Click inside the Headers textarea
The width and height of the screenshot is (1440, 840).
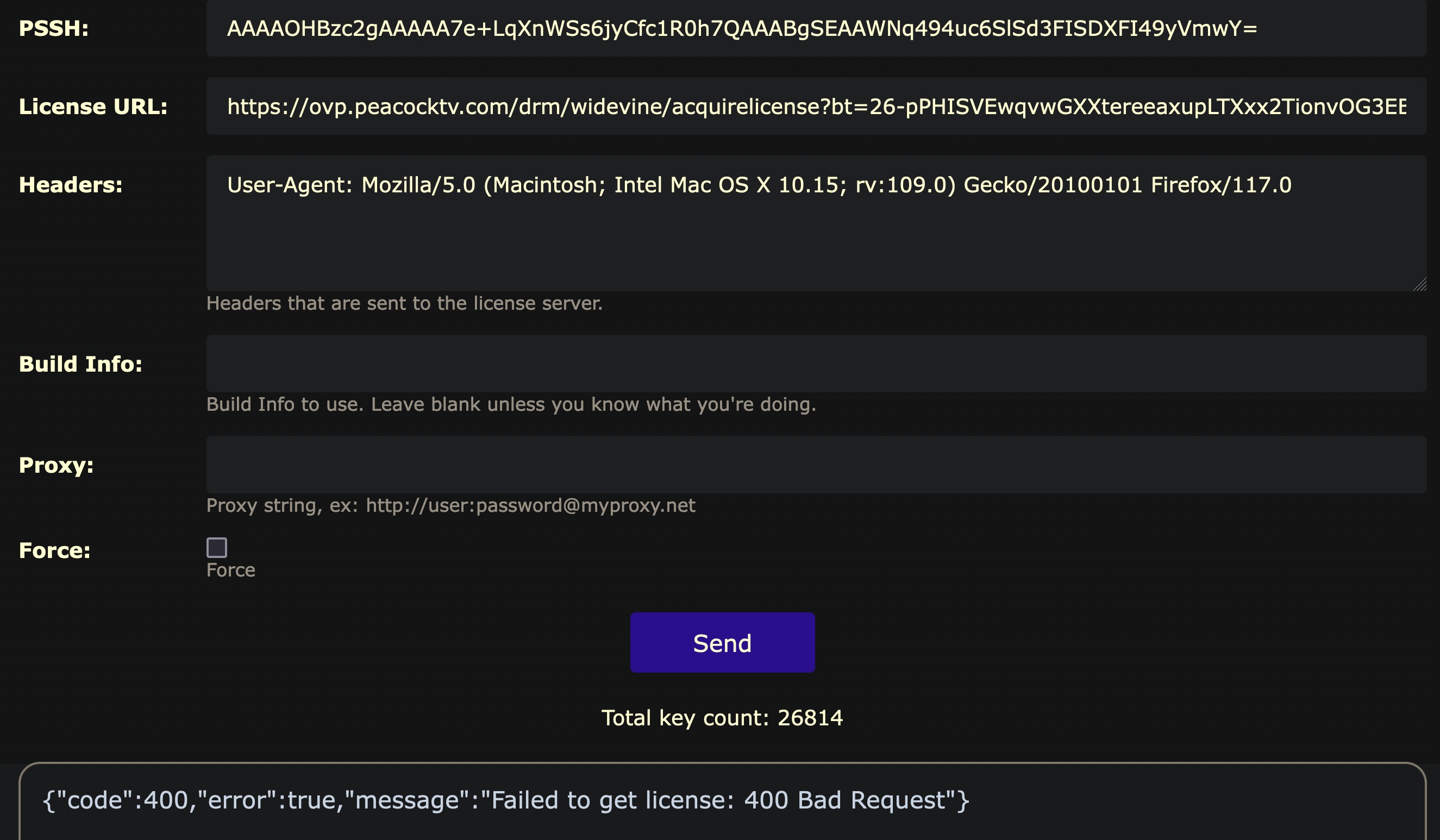816,229
